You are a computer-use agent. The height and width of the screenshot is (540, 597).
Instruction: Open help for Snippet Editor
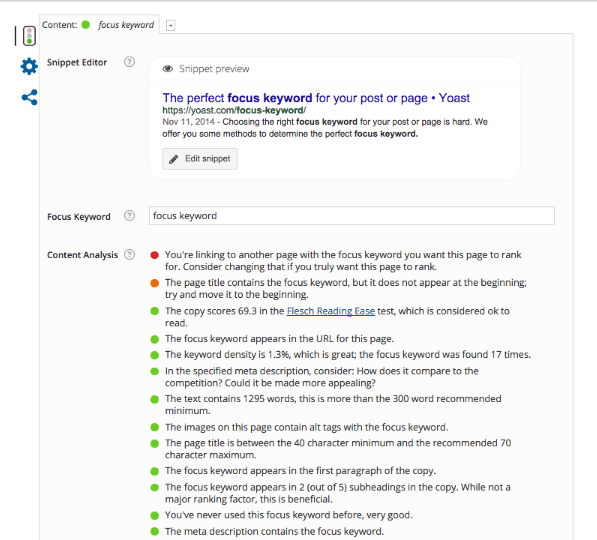pyautogui.click(x=129, y=62)
